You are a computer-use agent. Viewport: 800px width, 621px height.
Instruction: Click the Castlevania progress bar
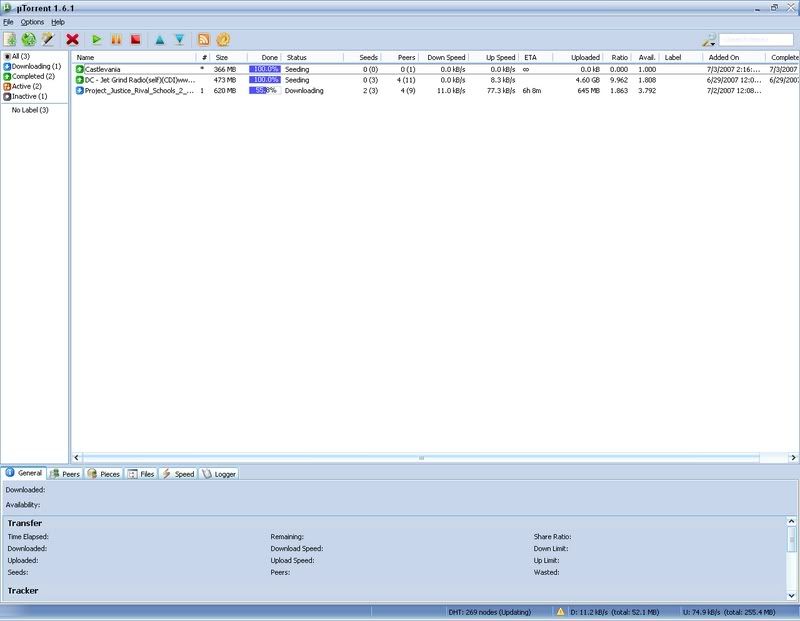(x=265, y=69)
